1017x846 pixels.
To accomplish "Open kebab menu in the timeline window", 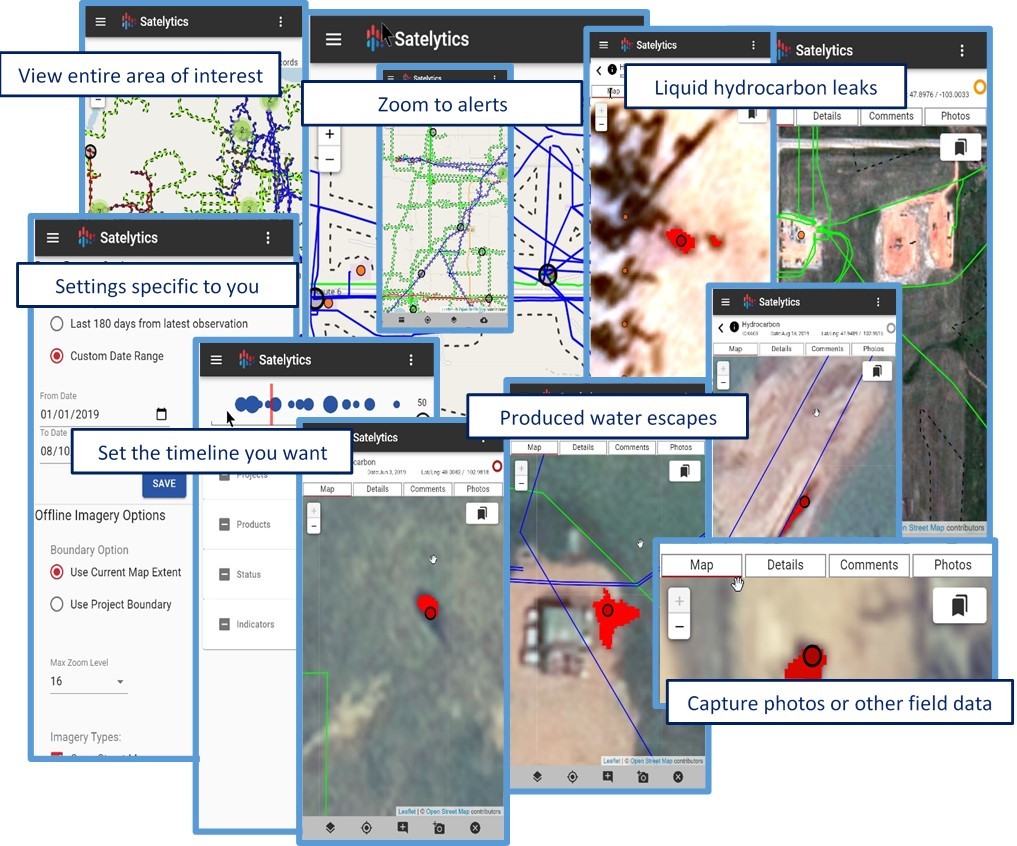I will pos(411,359).
